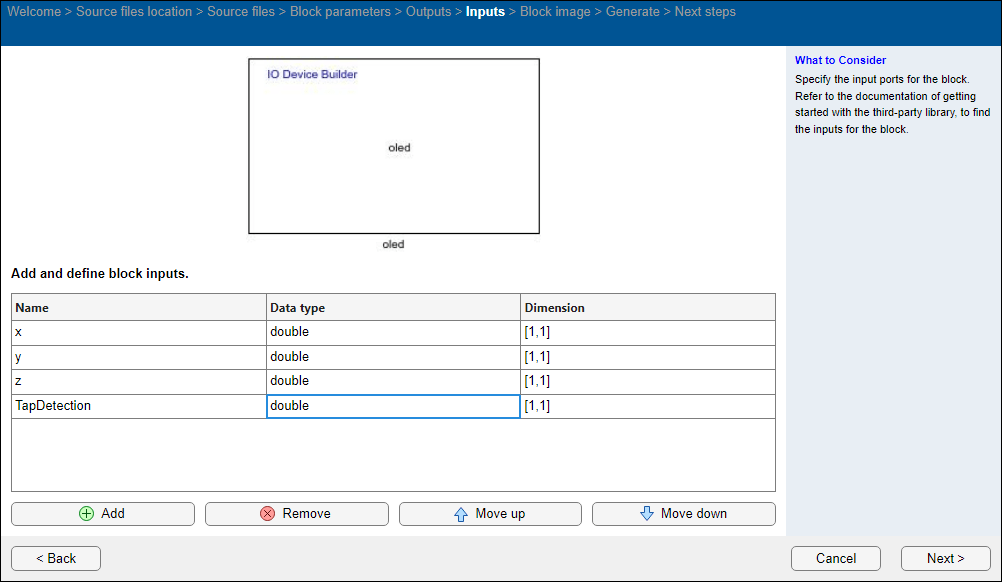1002x582 pixels.
Task: Open data type cell for input x
Action: 392,332
